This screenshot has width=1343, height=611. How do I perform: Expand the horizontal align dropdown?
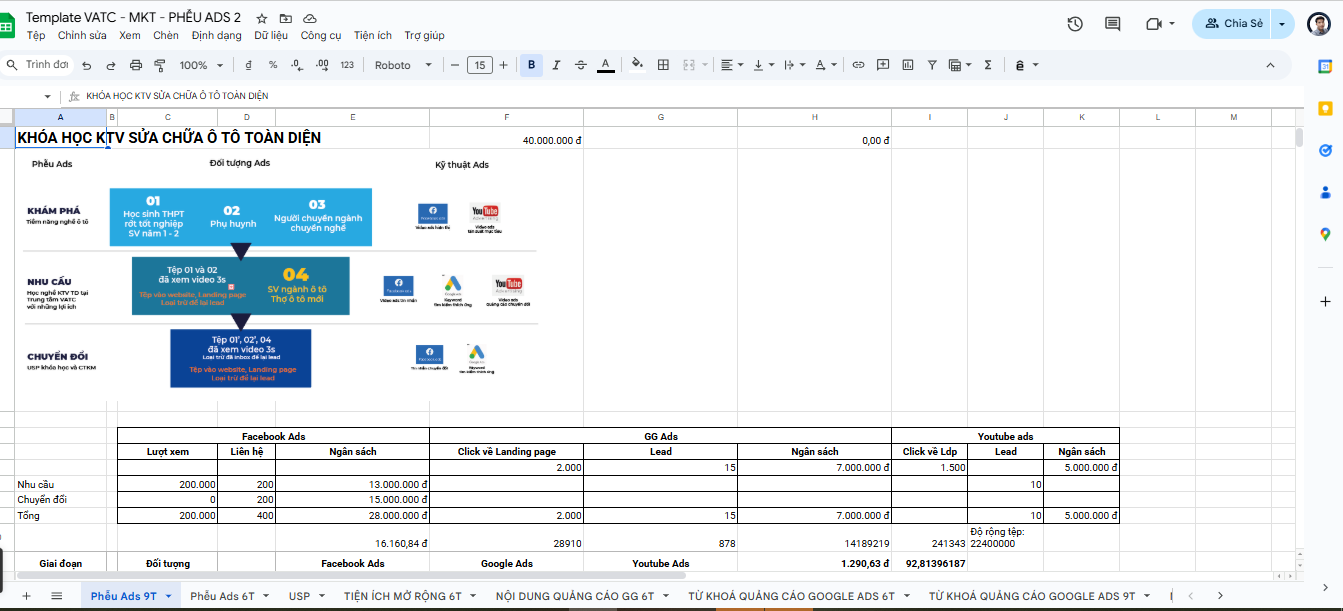pos(732,65)
